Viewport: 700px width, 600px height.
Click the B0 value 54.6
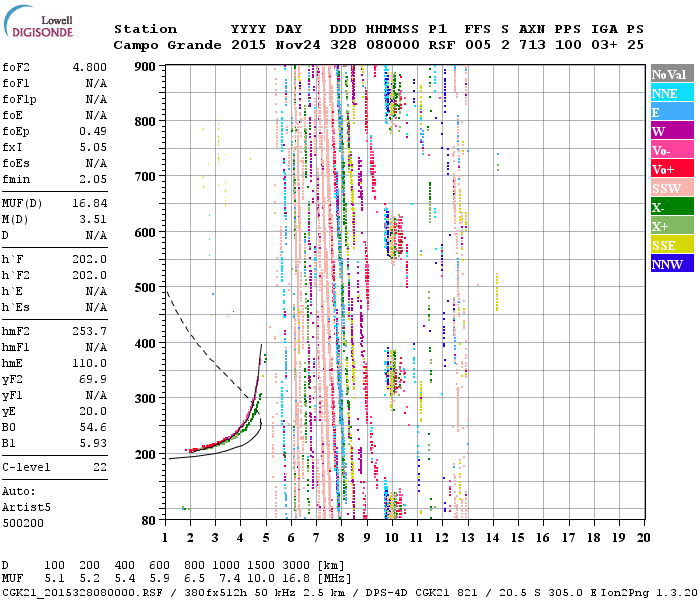tap(93, 427)
